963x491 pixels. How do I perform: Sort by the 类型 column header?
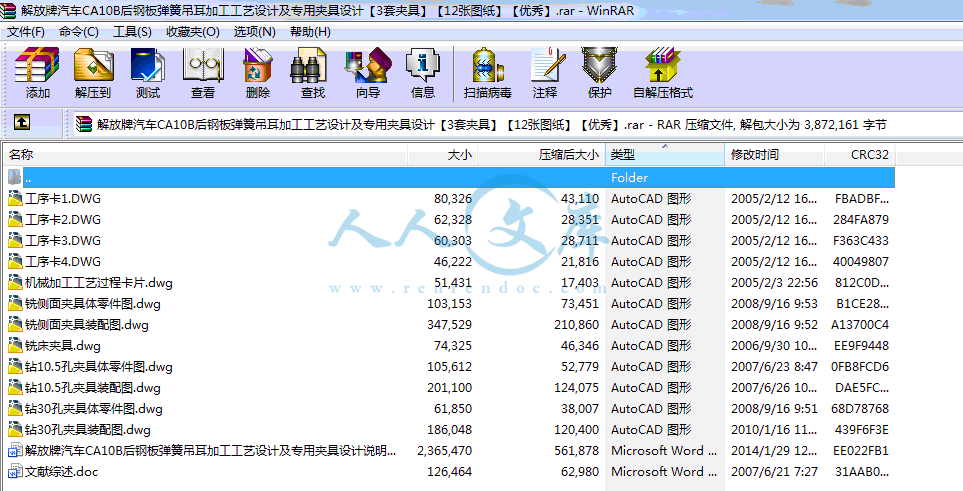[665, 155]
